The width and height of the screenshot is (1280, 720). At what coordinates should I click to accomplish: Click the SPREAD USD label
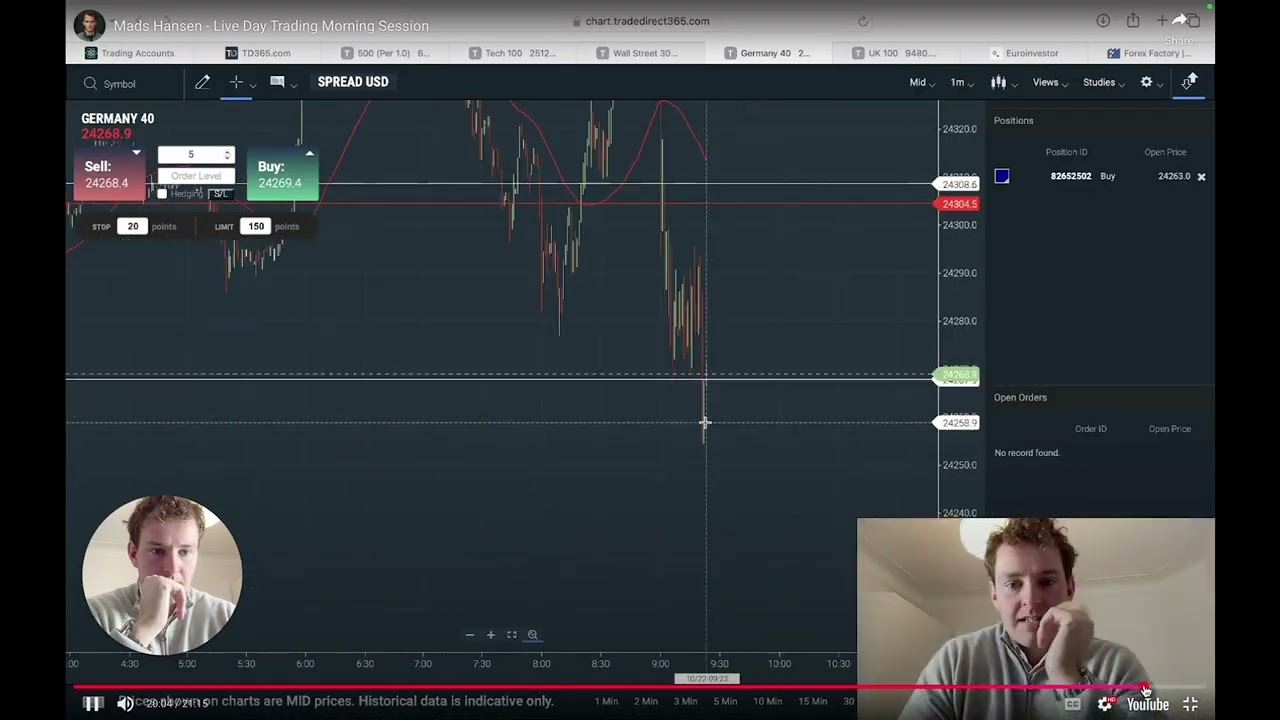point(353,82)
